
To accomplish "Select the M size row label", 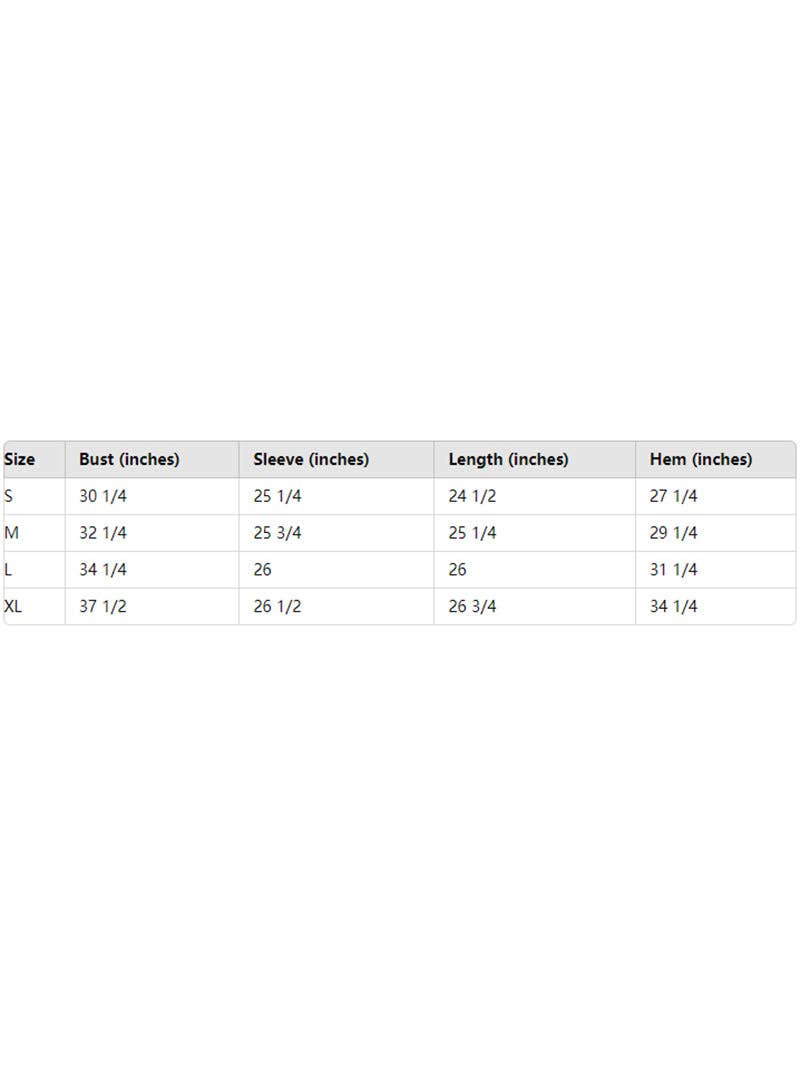I will click(x=12, y=533).
